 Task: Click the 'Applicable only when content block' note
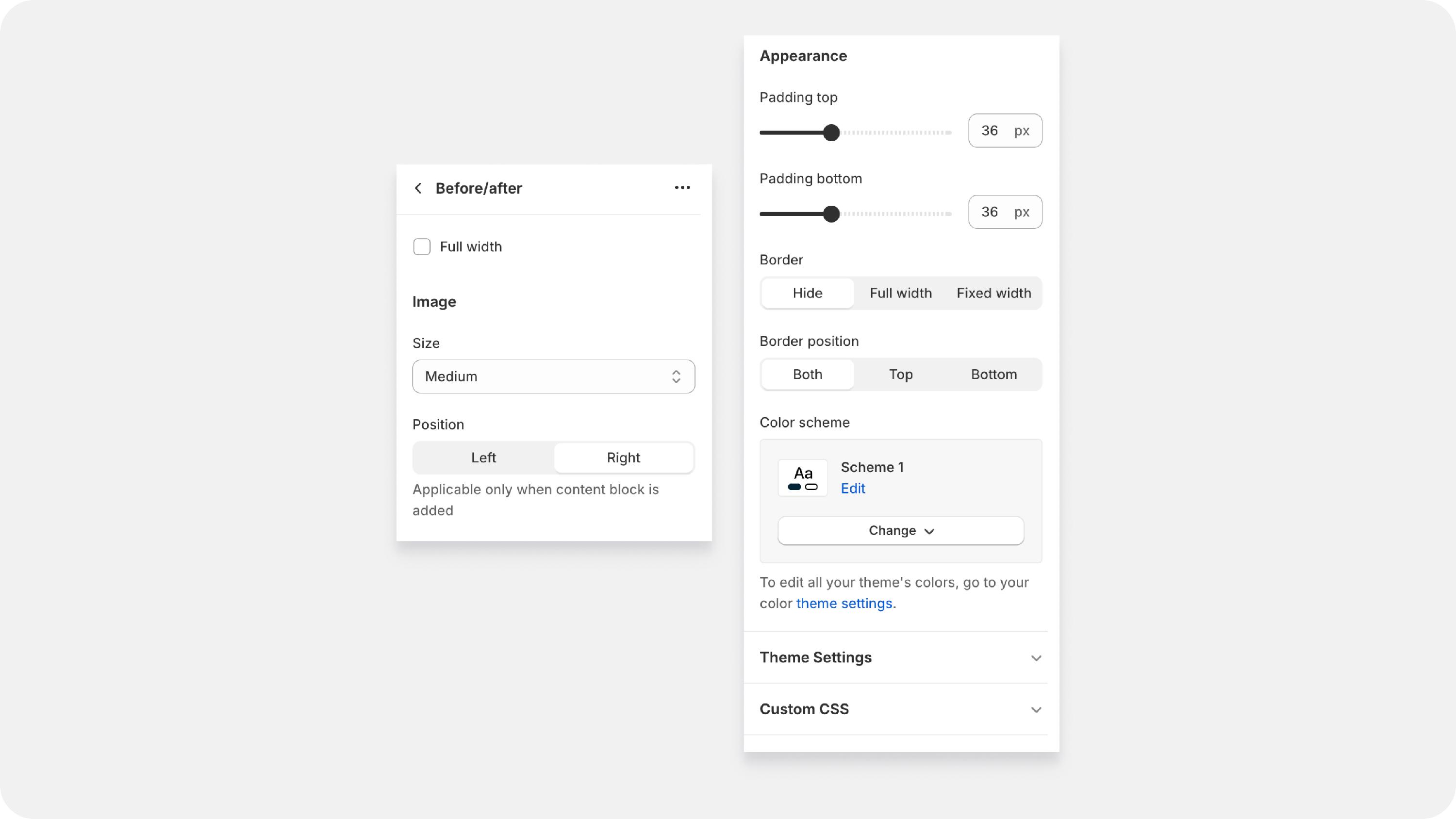(535, 500)
